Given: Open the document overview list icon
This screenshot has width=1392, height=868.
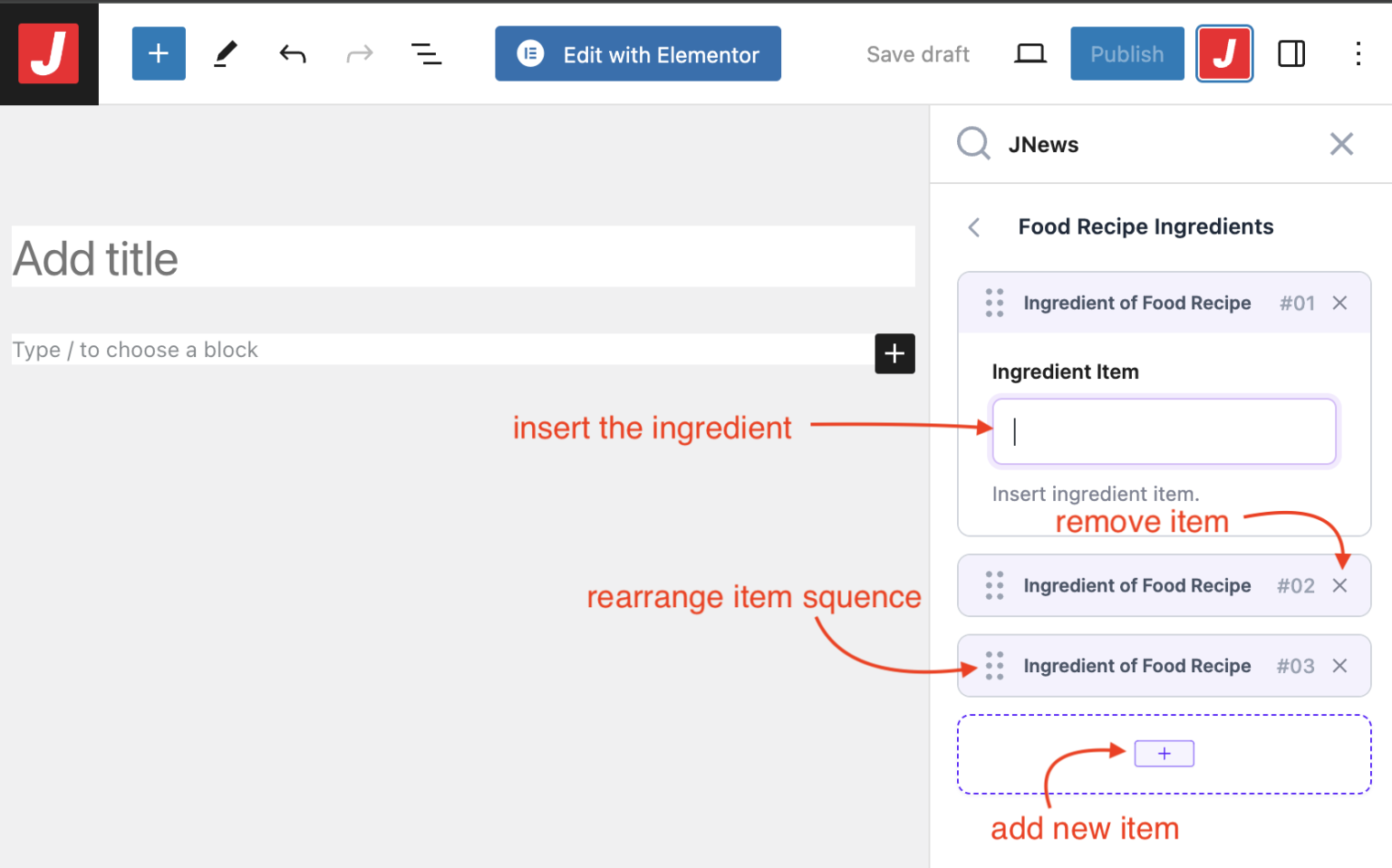Looking at the screenshot, I should pos(426,53).
